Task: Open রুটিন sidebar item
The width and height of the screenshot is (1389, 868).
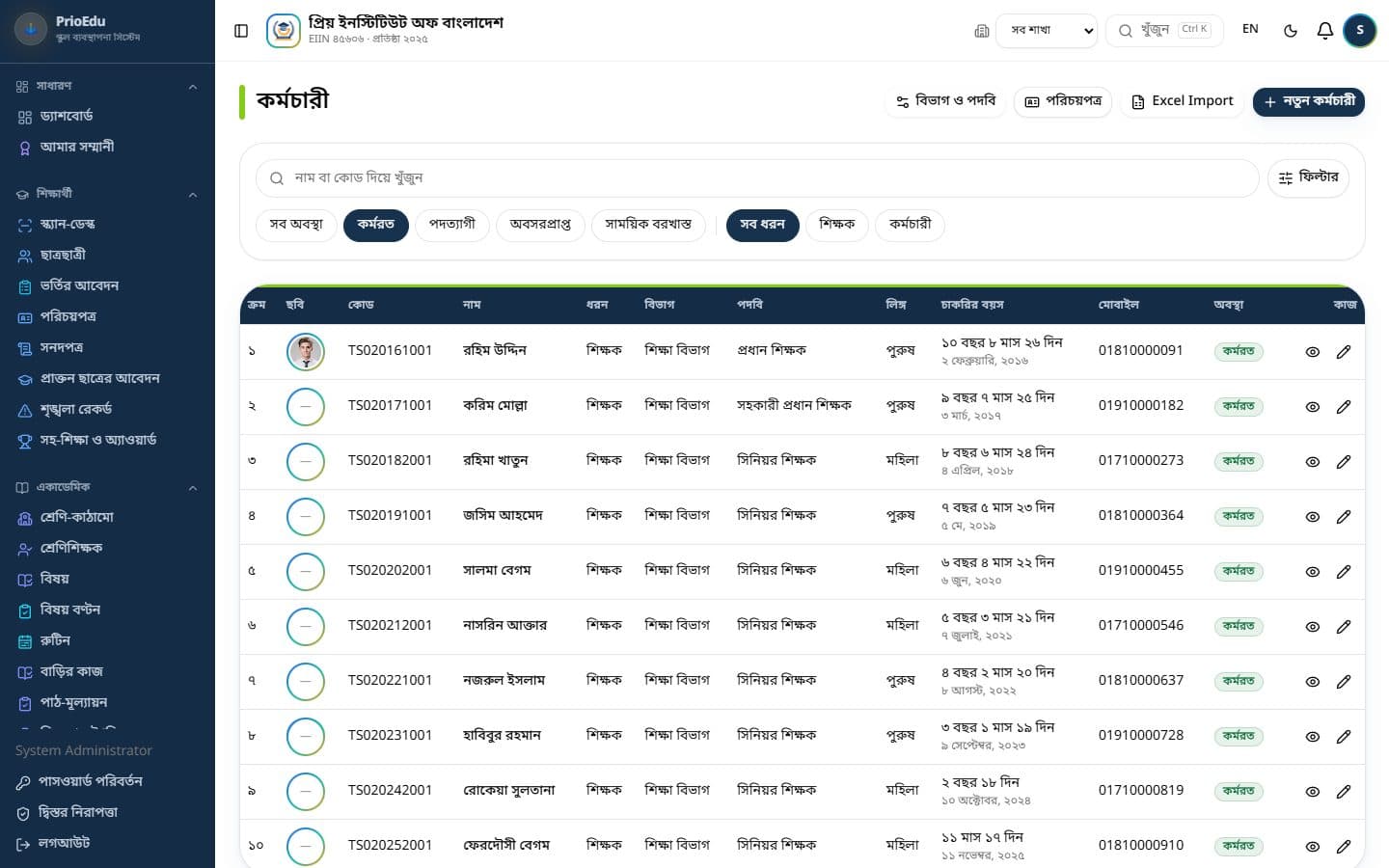Action: point(107,641)
